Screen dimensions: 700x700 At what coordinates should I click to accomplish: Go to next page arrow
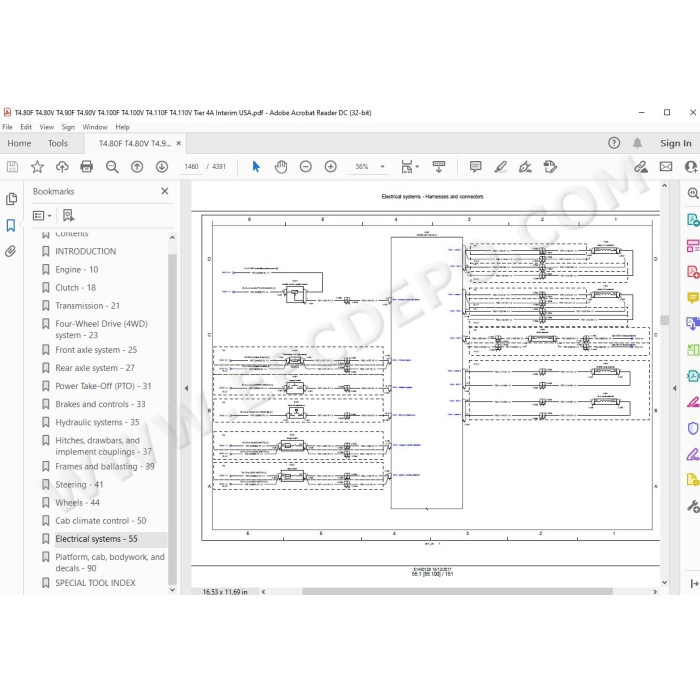162,167
